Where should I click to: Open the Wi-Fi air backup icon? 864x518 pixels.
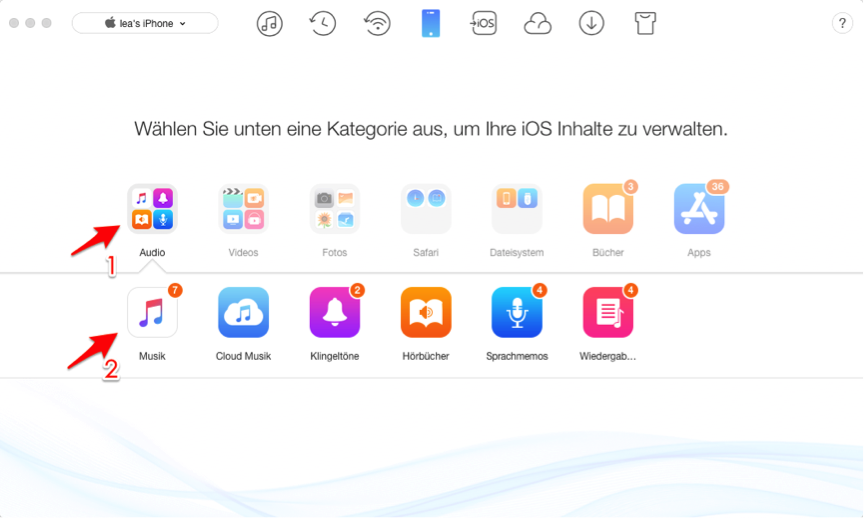point(377,24)
